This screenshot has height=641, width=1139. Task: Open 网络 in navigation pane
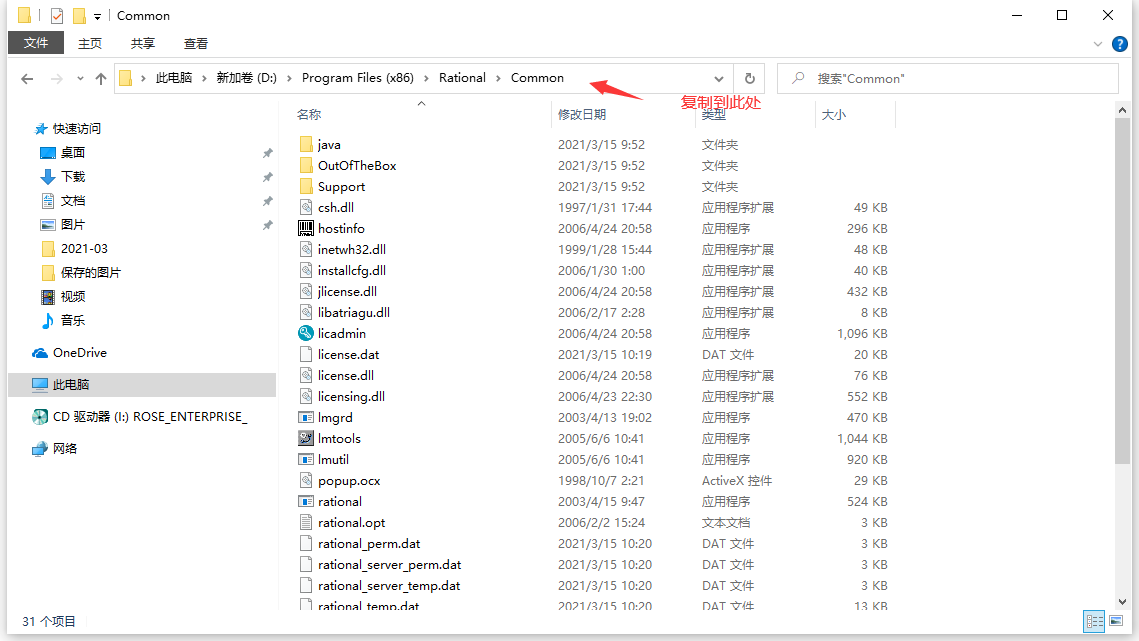(x=54, y=448)
